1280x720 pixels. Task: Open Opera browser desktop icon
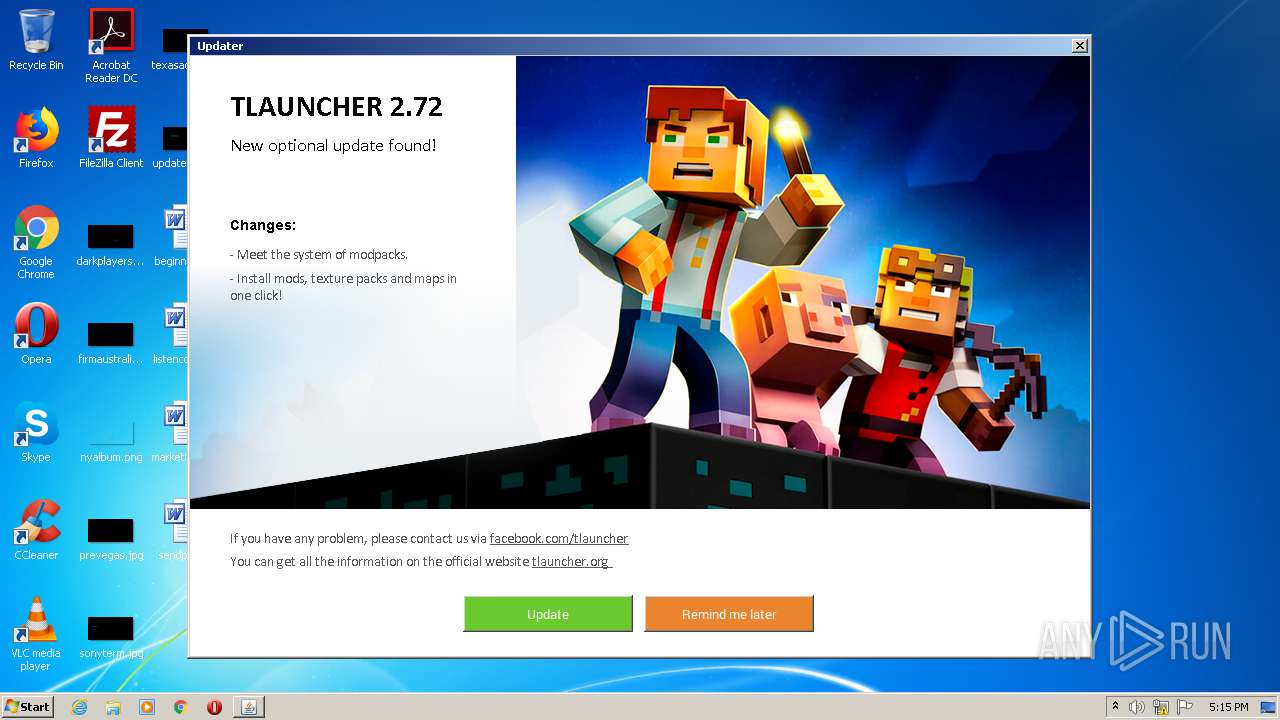pyautogui.click(x=36, y=334)
